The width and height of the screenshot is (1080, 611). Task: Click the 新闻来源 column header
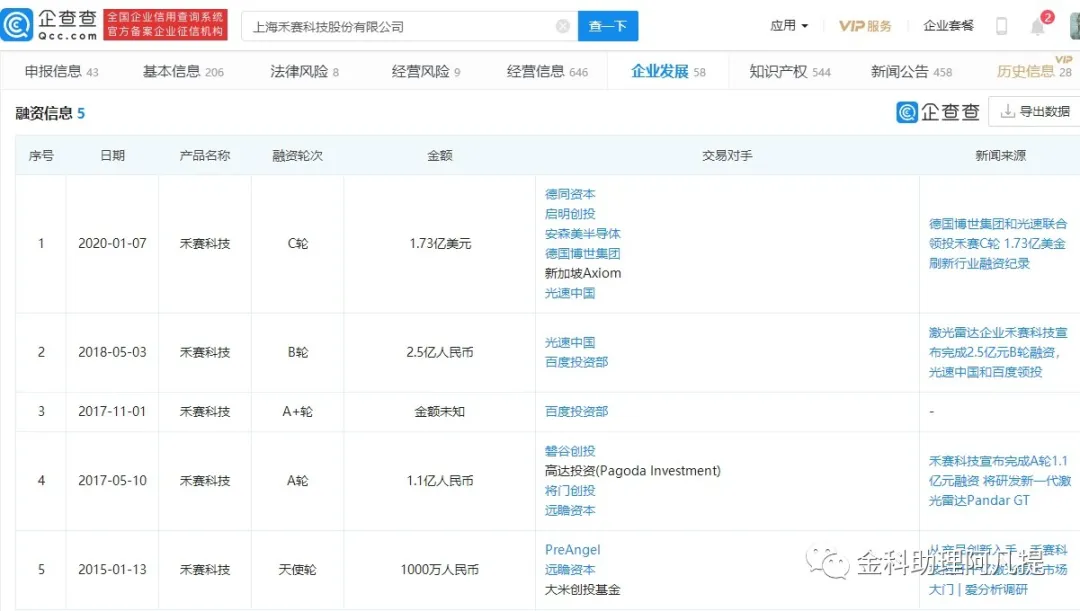pos(1000,156)
